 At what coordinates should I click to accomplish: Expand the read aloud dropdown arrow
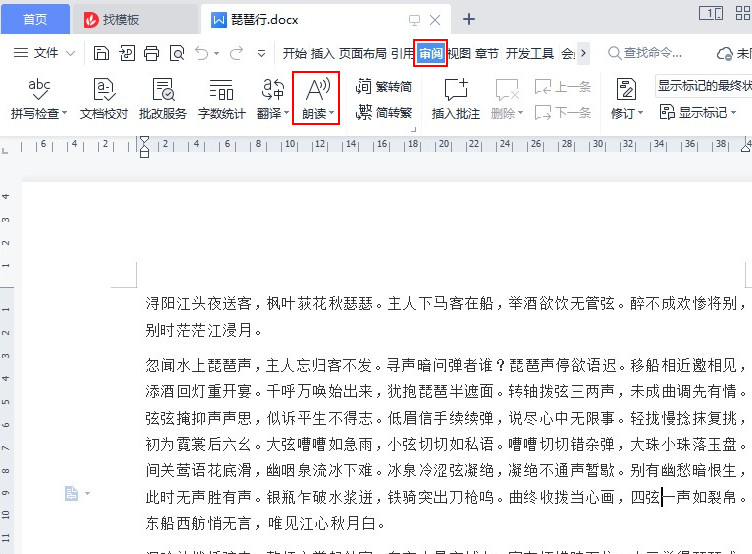tap(331, 113)
